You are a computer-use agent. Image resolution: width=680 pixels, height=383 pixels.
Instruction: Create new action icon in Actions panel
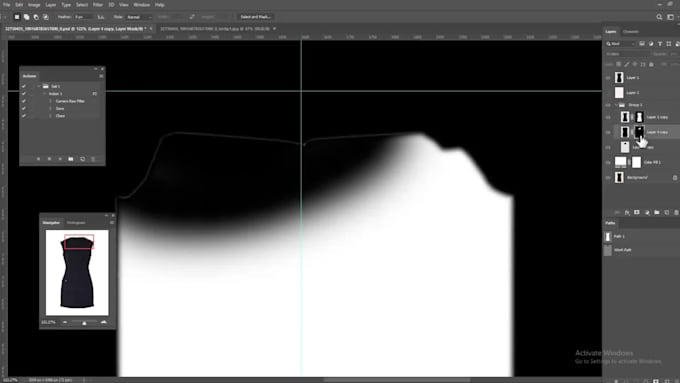[x=82, y=159]
